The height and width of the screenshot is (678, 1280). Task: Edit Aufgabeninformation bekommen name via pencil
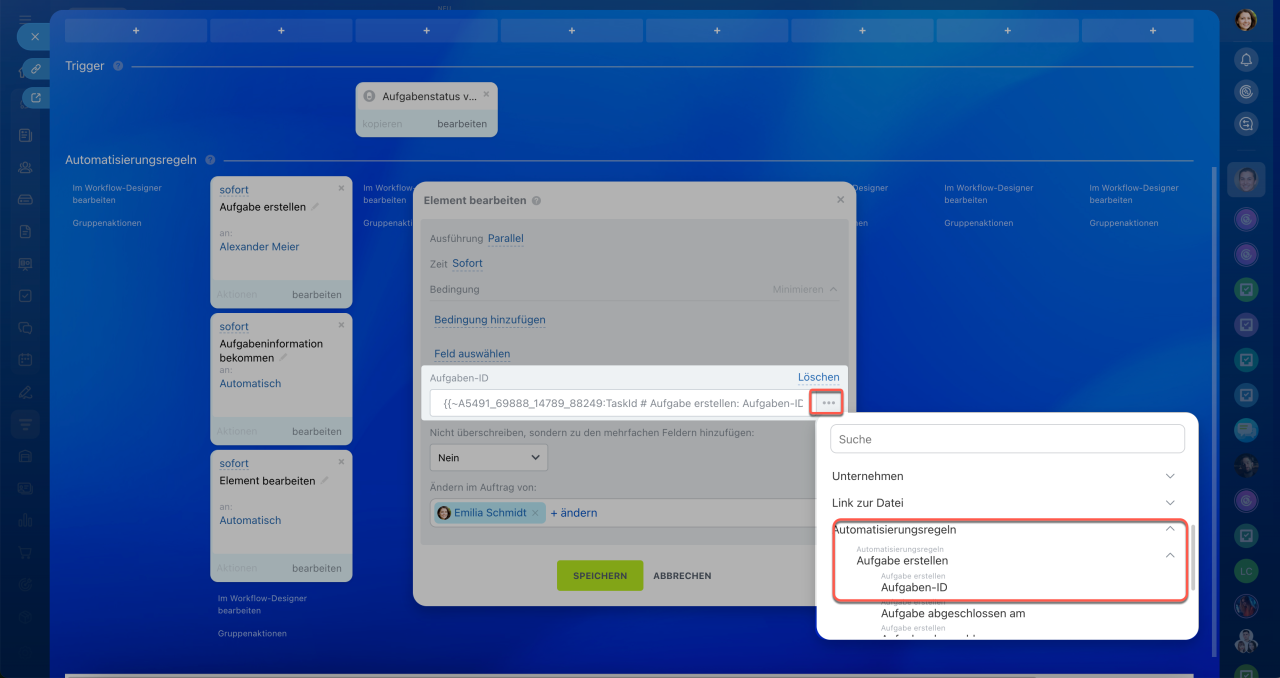283,357
